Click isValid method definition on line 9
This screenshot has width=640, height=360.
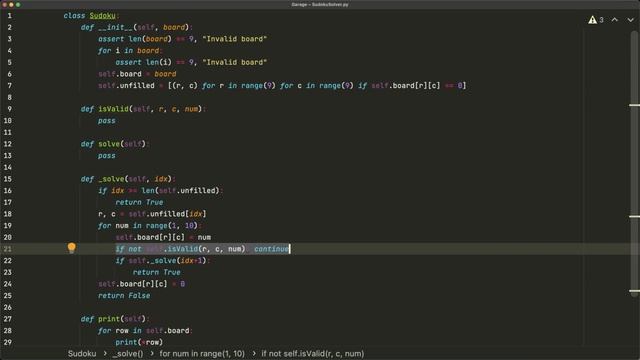tap(113, 109)
